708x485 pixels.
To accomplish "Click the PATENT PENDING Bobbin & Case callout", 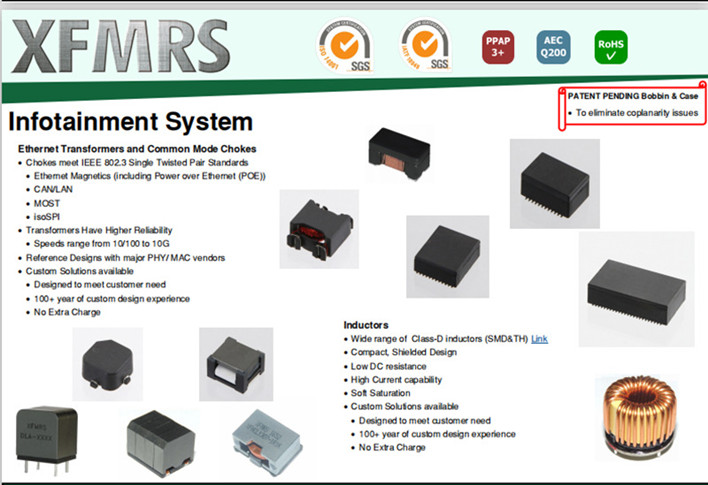I will click(632, 96).
